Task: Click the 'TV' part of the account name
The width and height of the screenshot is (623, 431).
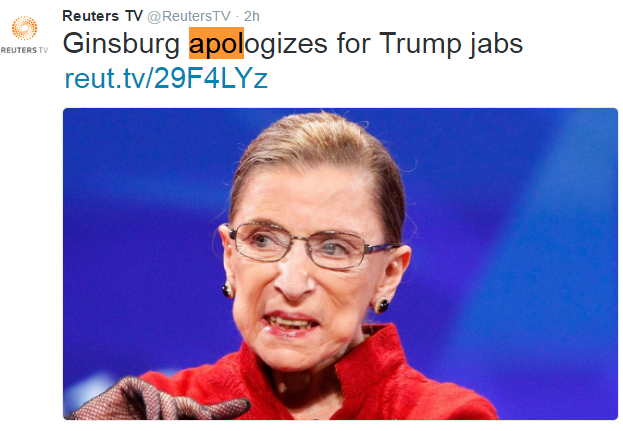Action: [x=134, y=16]
